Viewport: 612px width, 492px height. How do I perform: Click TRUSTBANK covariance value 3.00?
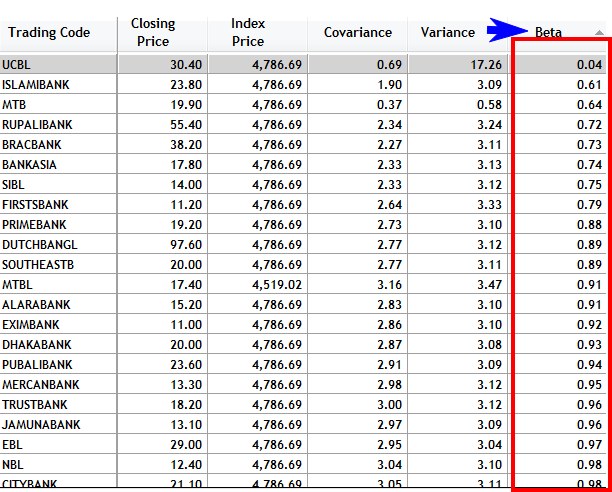[x=390, y=405]
